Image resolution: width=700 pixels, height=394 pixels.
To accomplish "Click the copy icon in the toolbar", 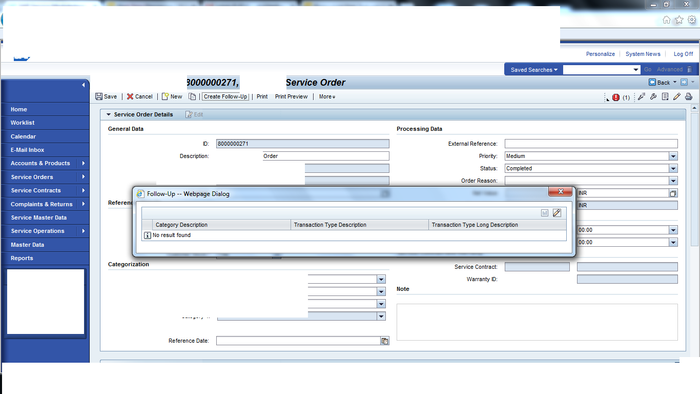I will (192, 96).
